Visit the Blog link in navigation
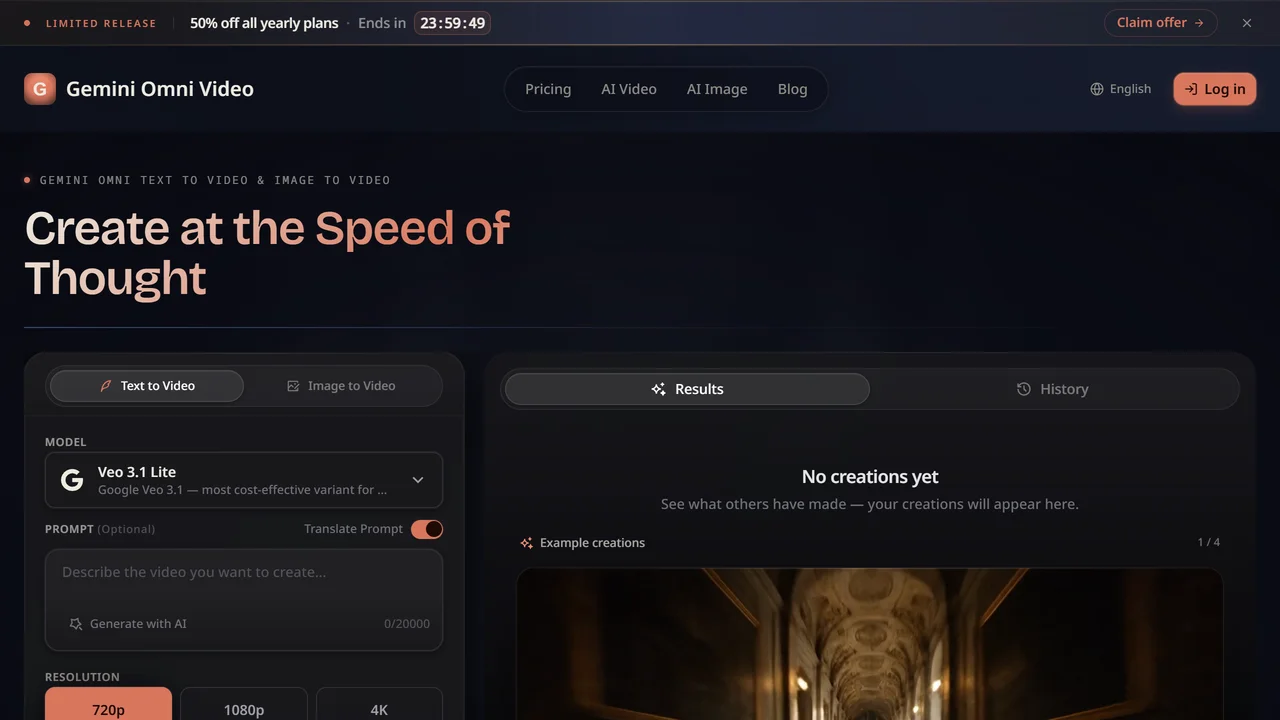Viewport: 1280px width, 720px height. pyautogui.click(x=792, y=89)
